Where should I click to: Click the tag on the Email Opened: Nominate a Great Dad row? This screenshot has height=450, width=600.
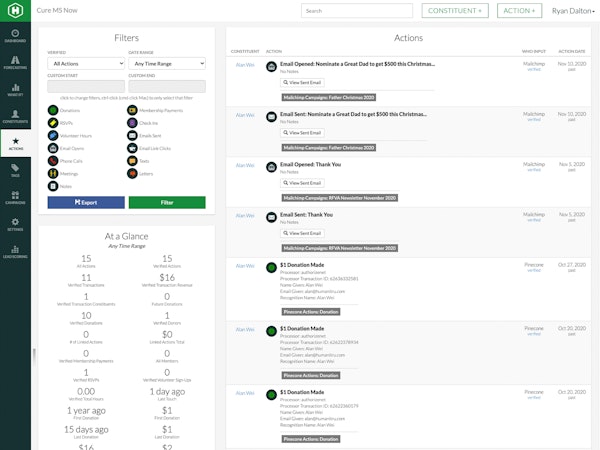click(x=329, y=98)
